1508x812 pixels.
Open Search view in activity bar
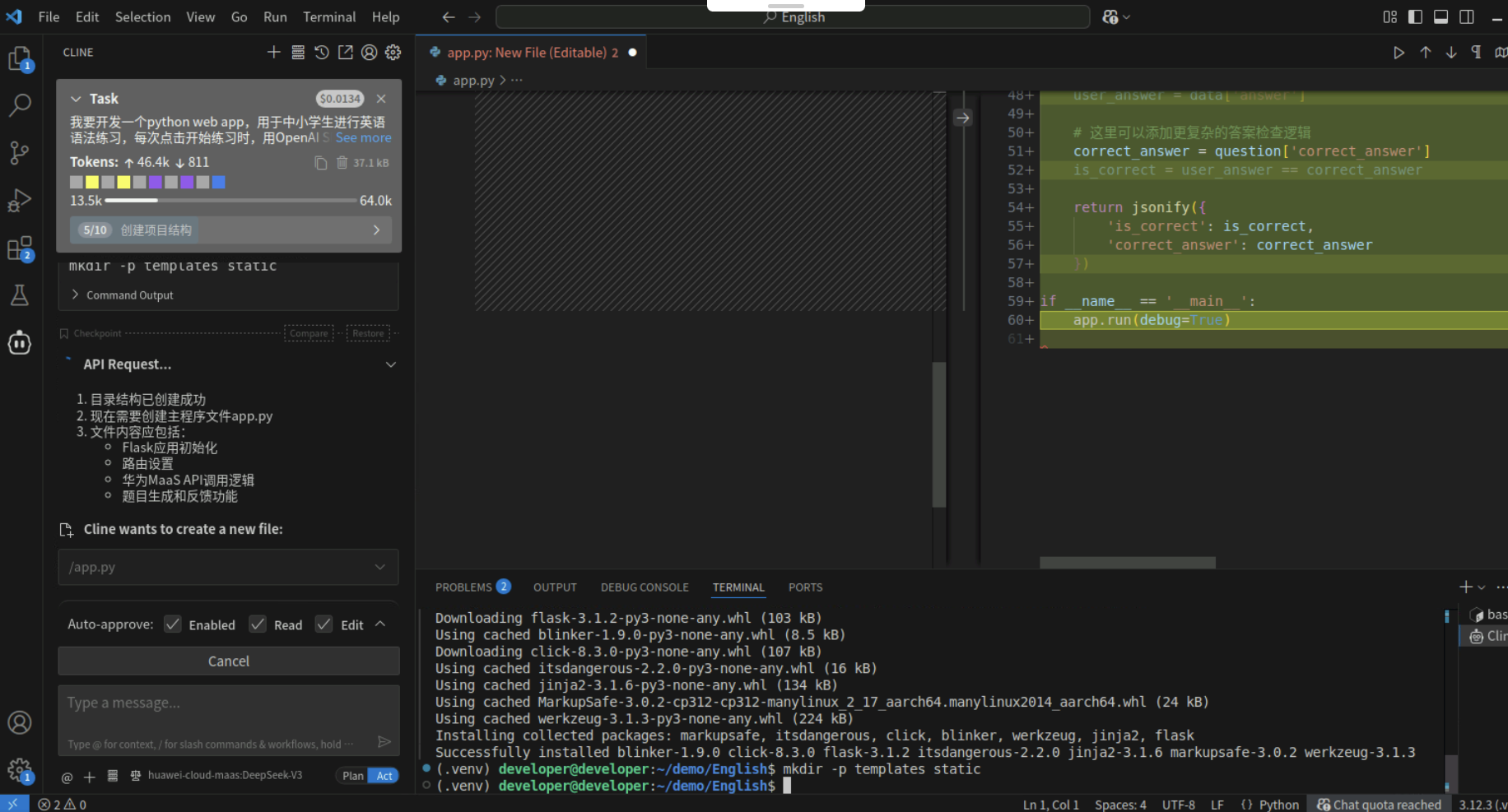pos(19,104)
